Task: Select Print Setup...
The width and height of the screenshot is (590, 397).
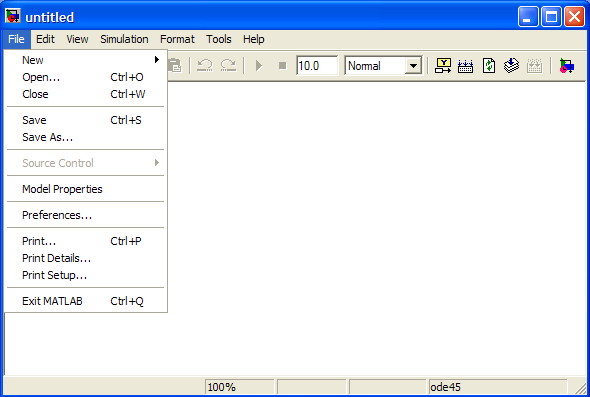Action: click(x=85, y=275)
